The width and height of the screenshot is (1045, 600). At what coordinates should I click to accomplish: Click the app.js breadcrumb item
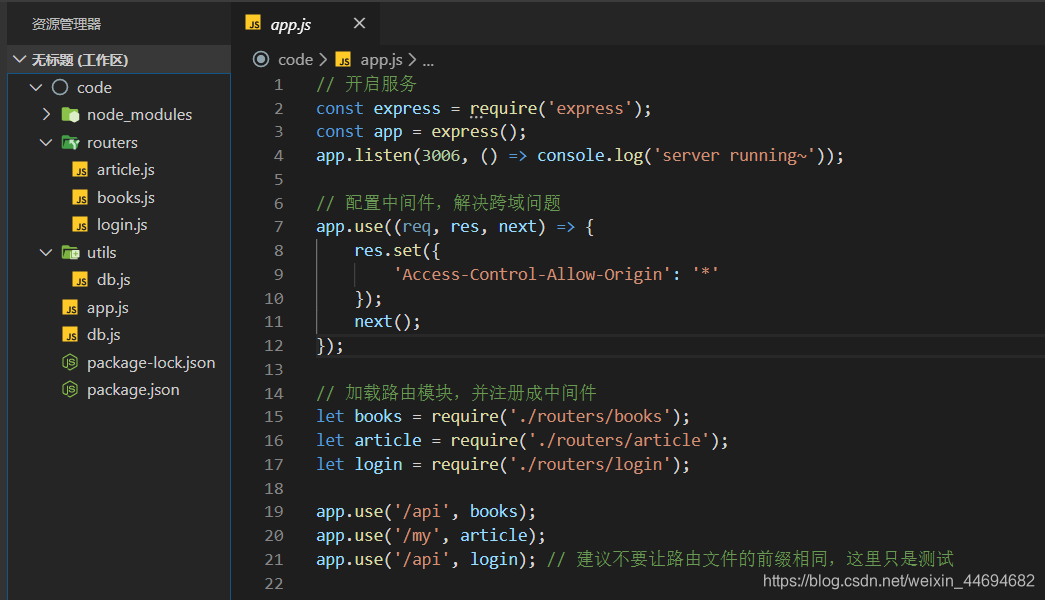click(381, 60)
